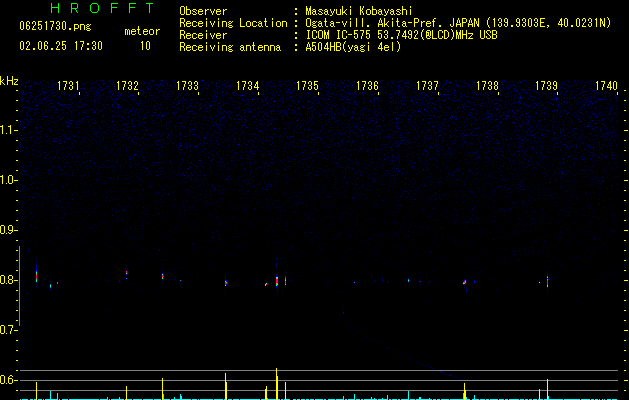Image resolution: width=629 pixels, height=400 pixels.
Task: Click the meteor echo between 1737 and 1738
Action: 465,282
